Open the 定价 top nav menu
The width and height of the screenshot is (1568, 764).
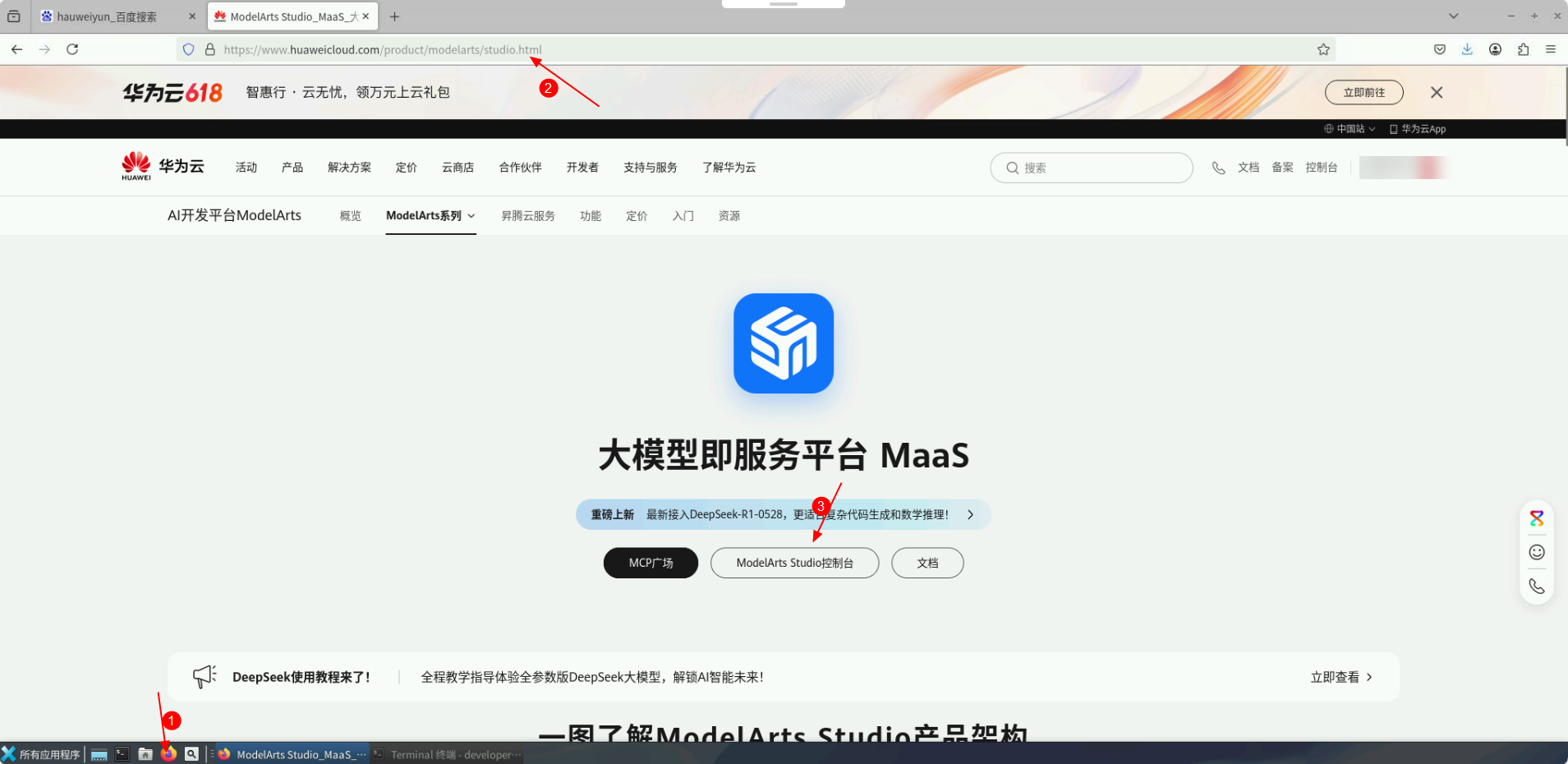tap(407, 168)
